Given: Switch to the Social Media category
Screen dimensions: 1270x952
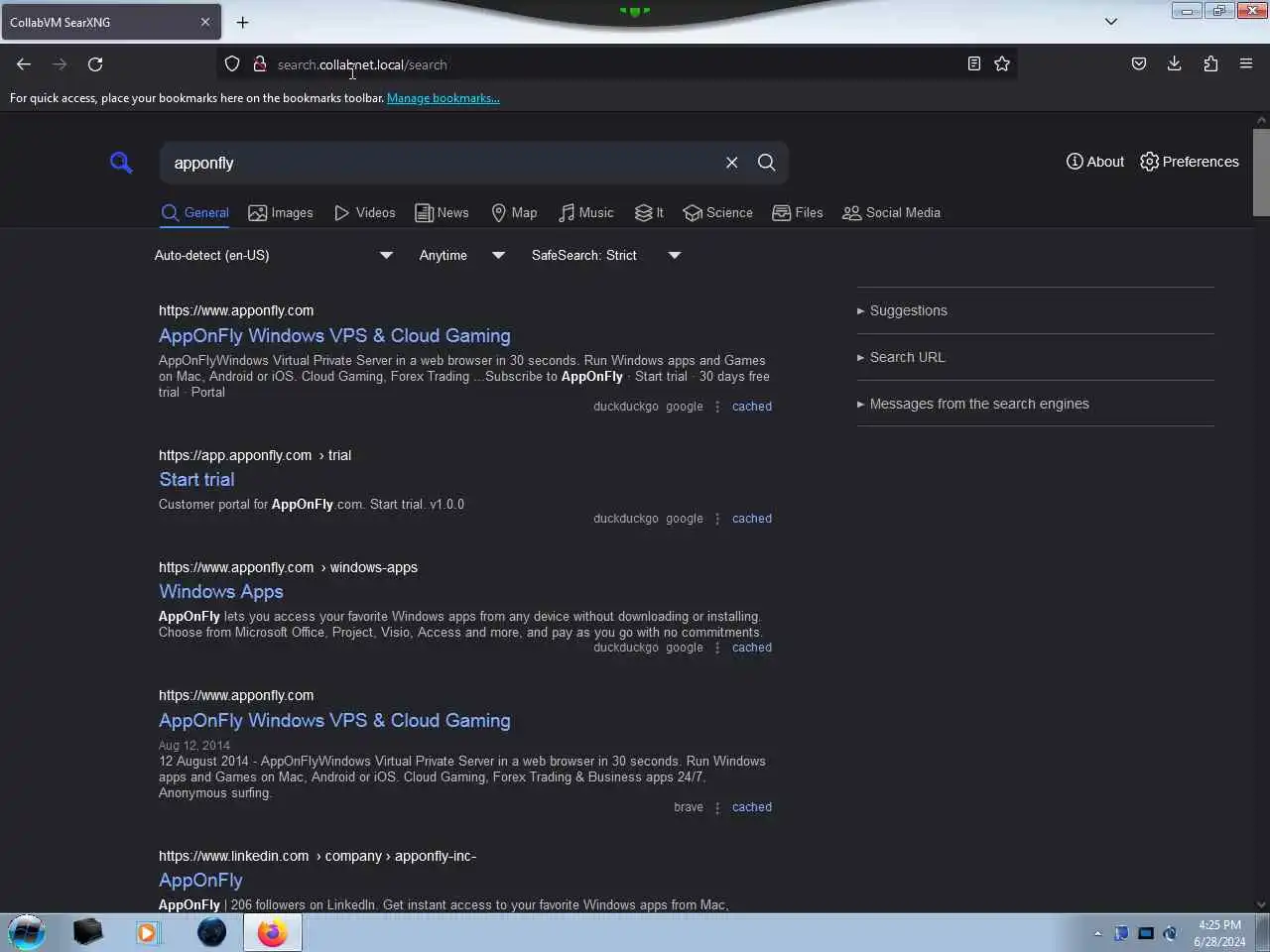Looking at the screenshot, I should pyautogui.click(x=891, y=213).
